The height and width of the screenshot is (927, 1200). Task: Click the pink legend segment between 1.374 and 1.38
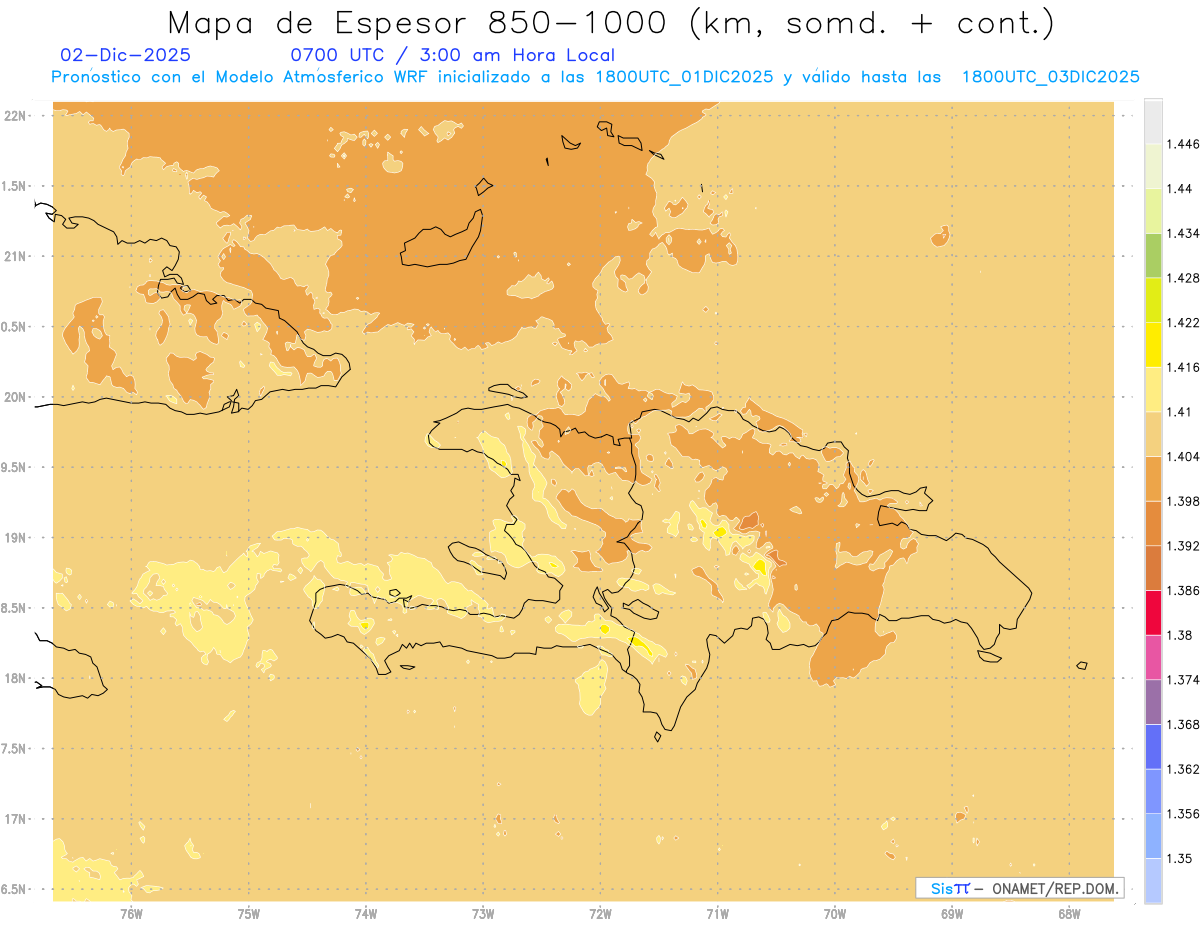[1153, 657]
